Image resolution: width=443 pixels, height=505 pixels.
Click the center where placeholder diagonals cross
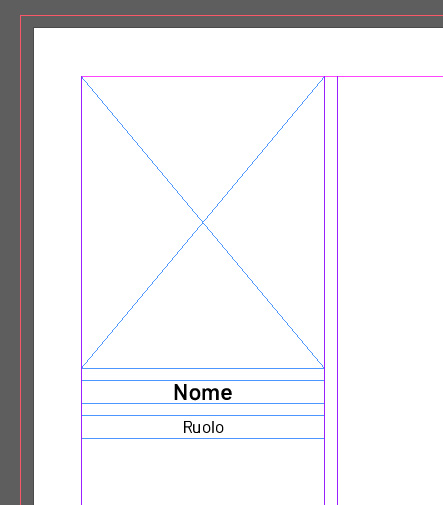click(203, 222)
